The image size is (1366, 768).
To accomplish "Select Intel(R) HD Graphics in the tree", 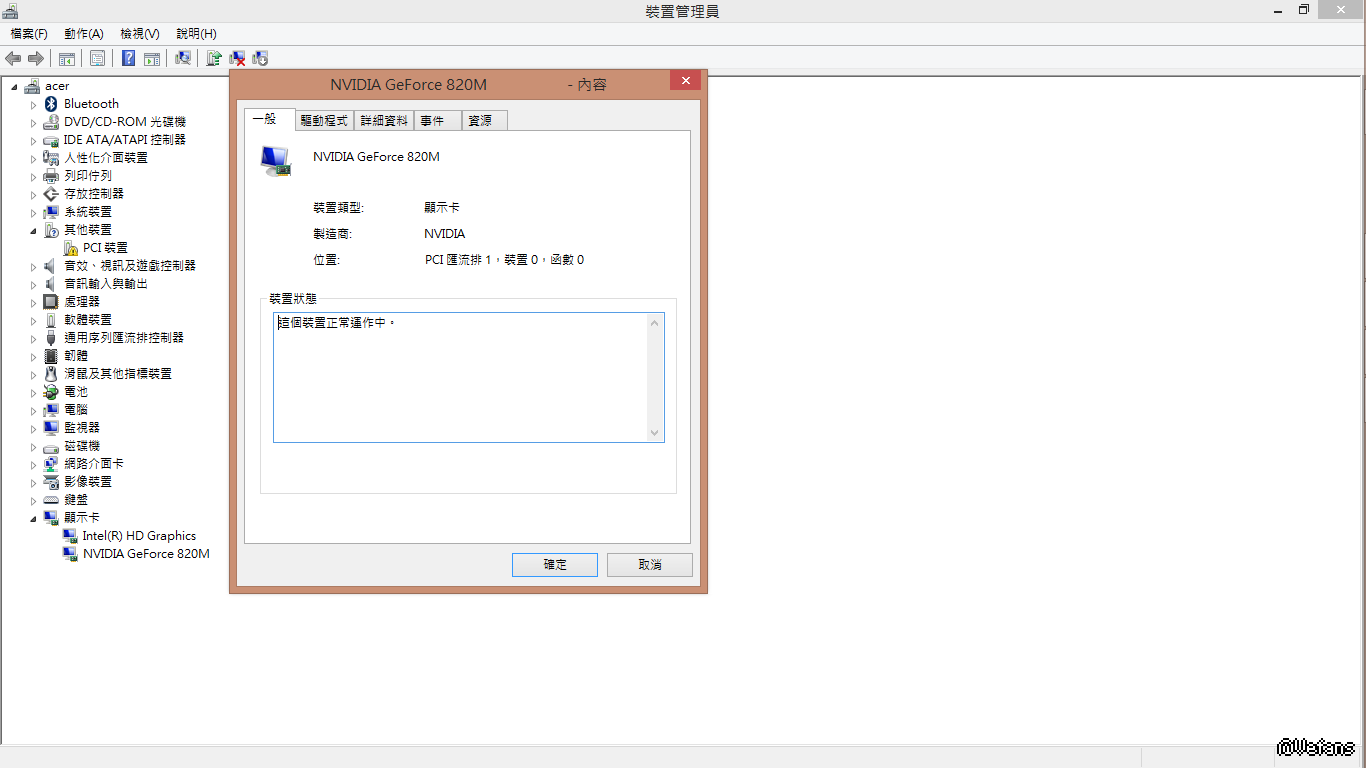I will pyautogui.click(x=139, y=536).
